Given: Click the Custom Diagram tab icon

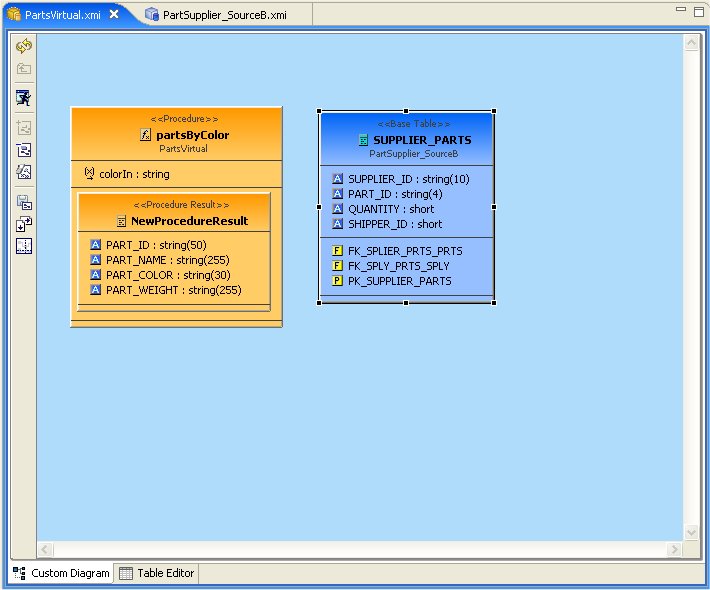Looking at the screenshot, I should click(19, 573).
